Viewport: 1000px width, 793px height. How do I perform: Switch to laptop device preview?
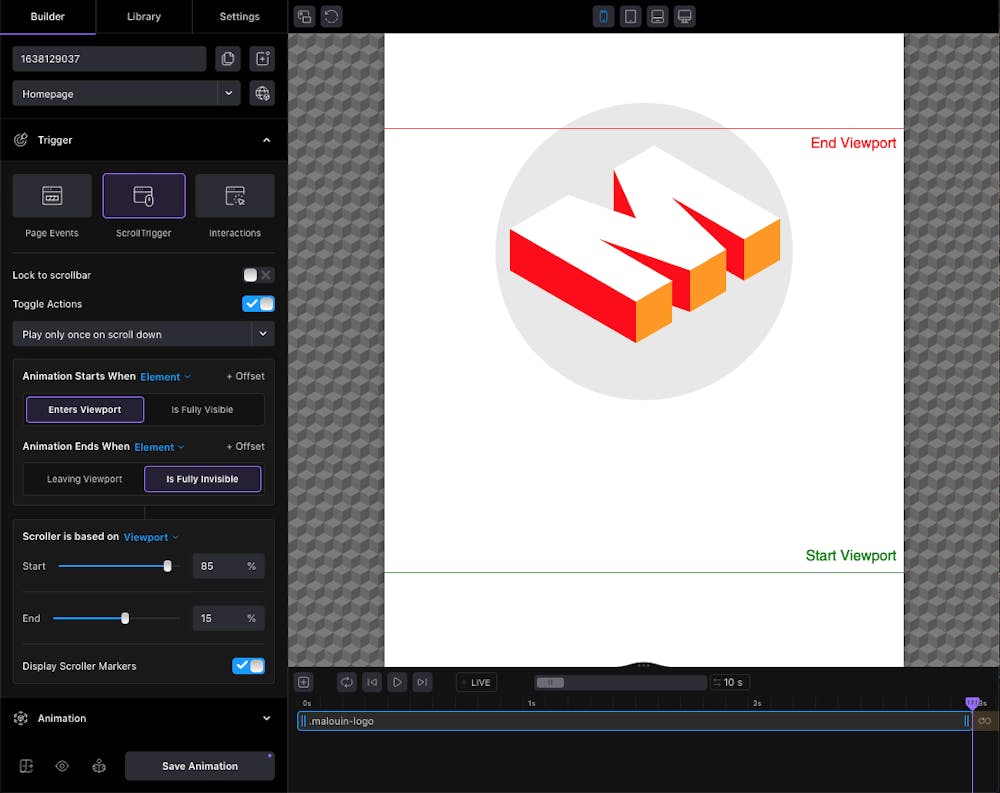[x=657, y=17]
